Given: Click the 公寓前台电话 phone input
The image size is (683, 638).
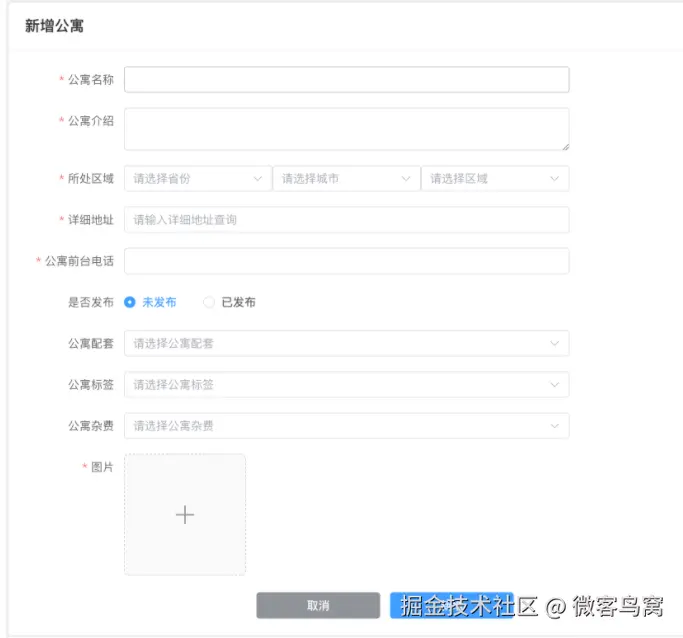Looking at the screenshot, I should pos(346,261).
